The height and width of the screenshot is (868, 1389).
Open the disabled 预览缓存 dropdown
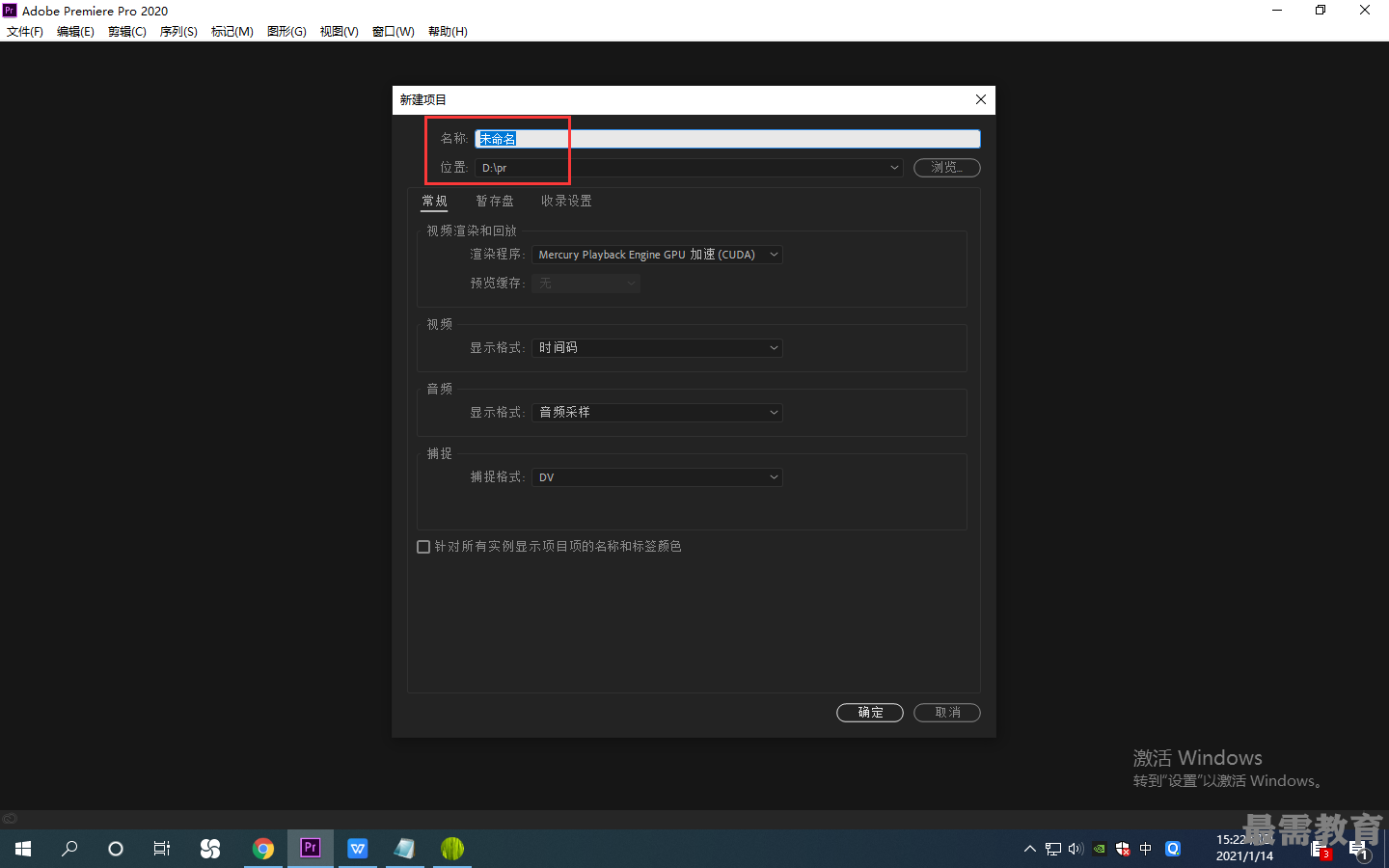pos(586,284)
